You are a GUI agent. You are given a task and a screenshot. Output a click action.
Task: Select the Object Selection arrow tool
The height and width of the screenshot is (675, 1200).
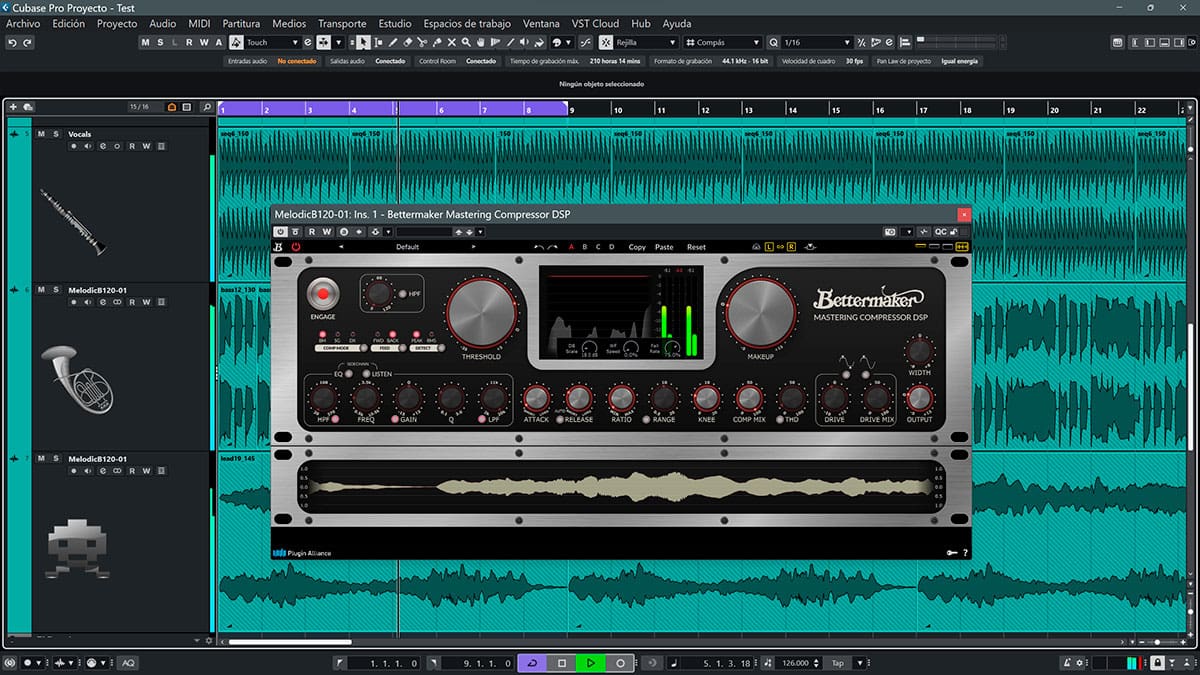363,43
